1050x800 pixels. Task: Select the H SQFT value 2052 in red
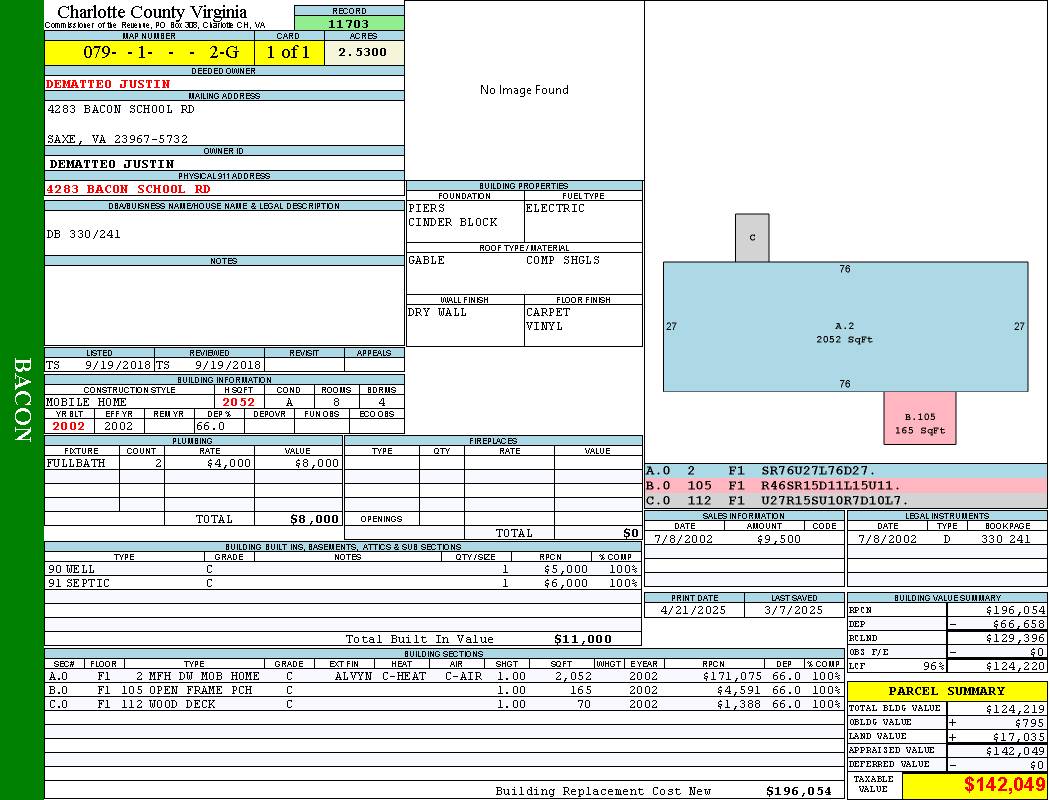(238, 402)
